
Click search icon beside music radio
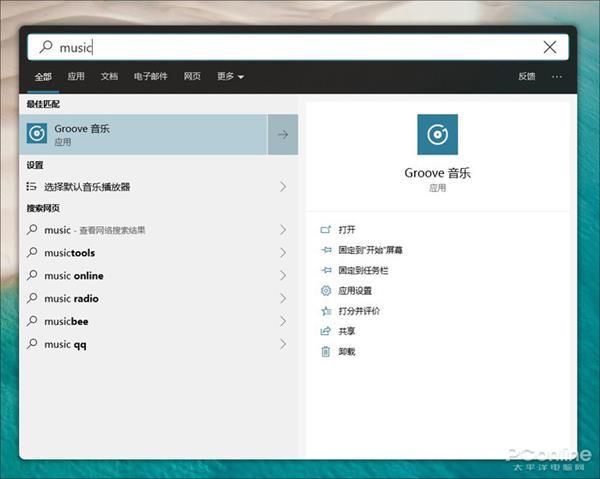33,298
